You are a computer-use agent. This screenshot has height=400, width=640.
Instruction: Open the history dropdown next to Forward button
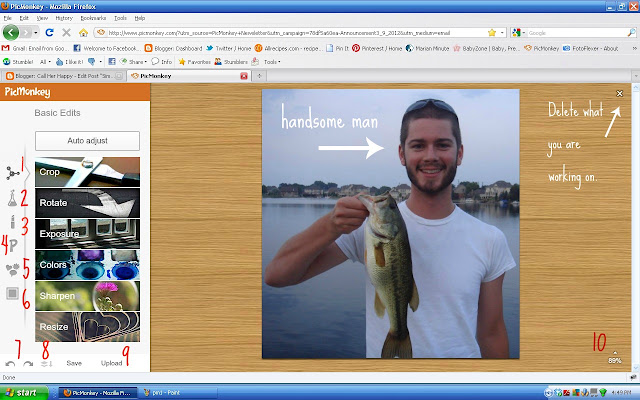click(x=36, y=33)
